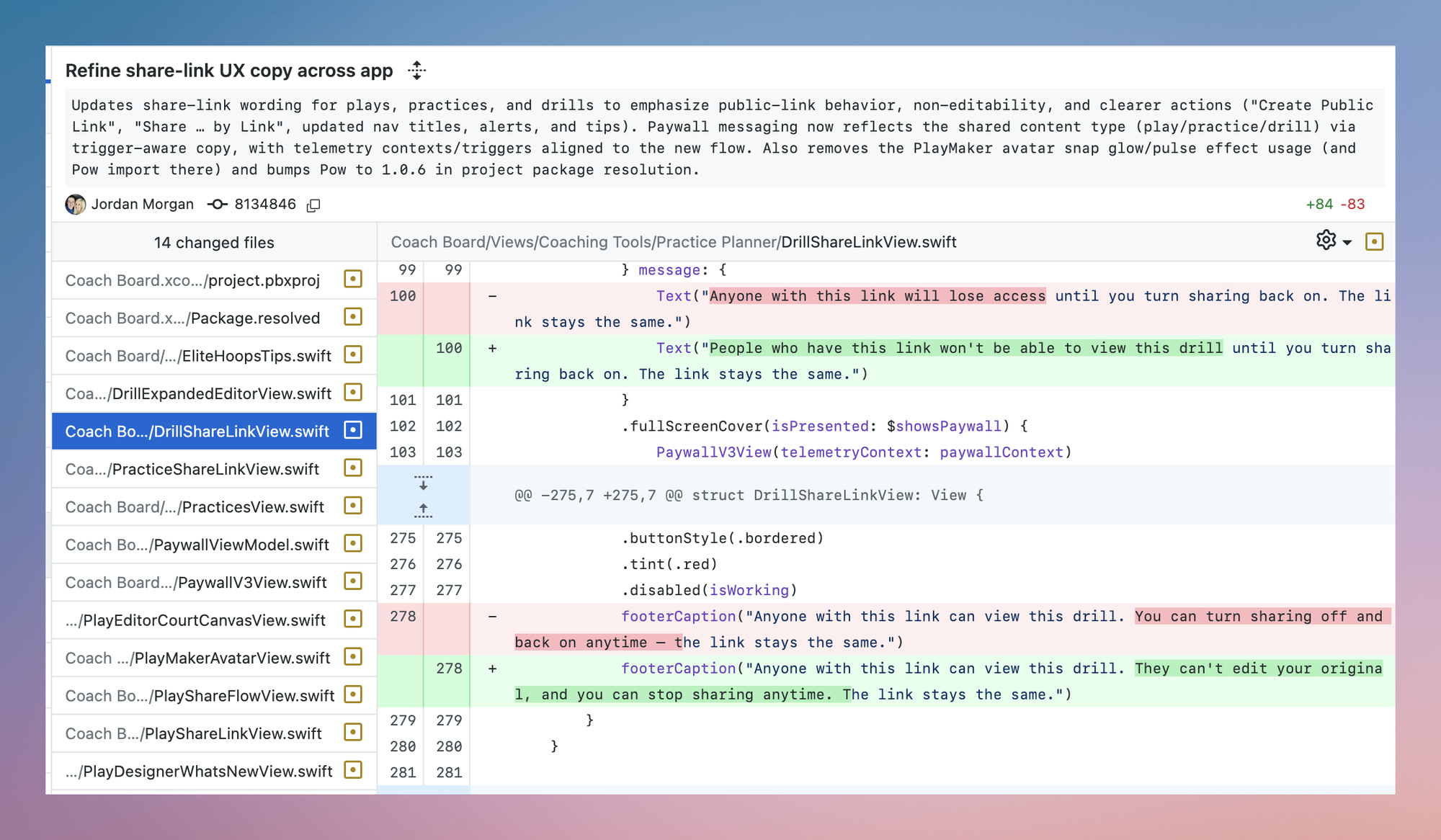Click the PaywallV3View(telemetryContext:) code line
The width and height of the screenshot is (1441, 840).
point(863,452)
